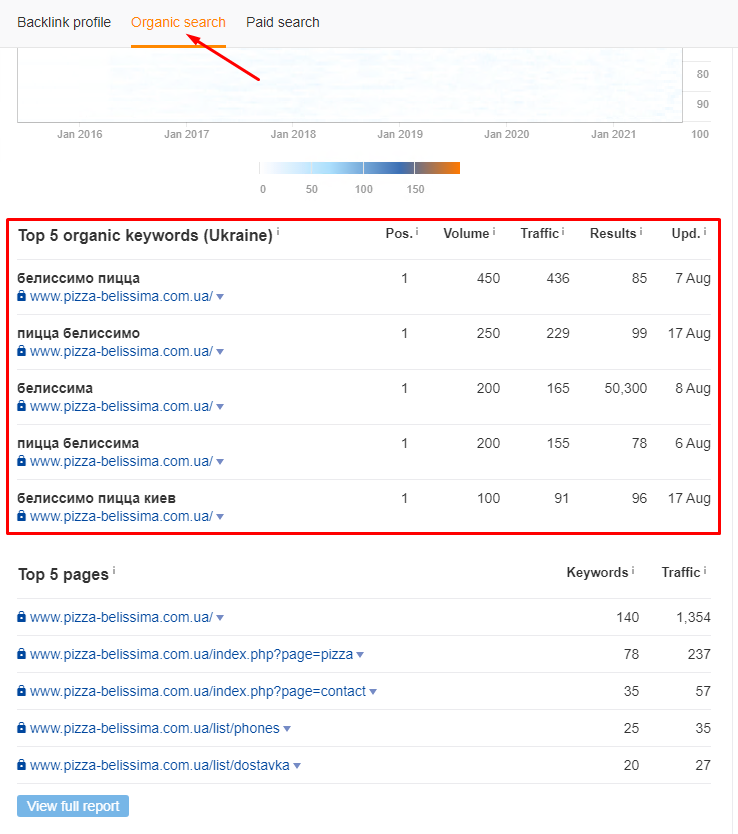Click the info icon beside Top 5 pages
Screen dimensions: 738x834
click(114, 570)
